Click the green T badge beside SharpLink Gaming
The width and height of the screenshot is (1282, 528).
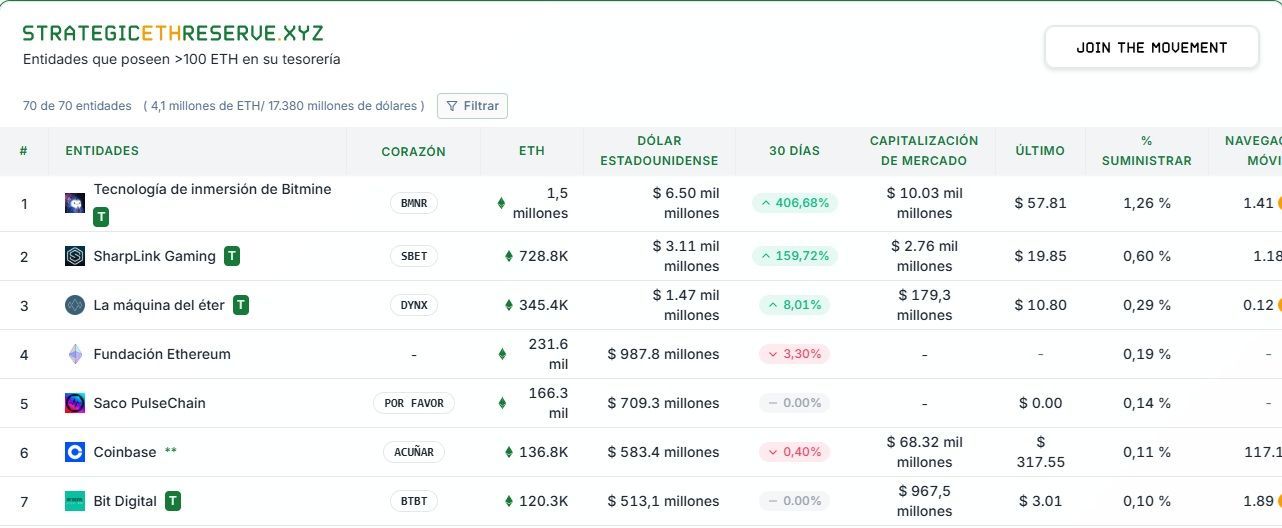(x=232, y=256)
